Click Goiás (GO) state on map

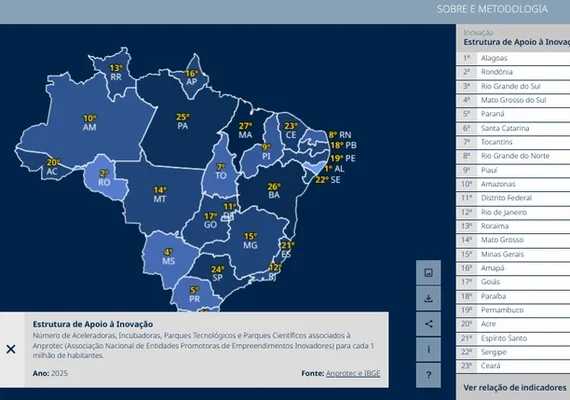click(210, 220)
